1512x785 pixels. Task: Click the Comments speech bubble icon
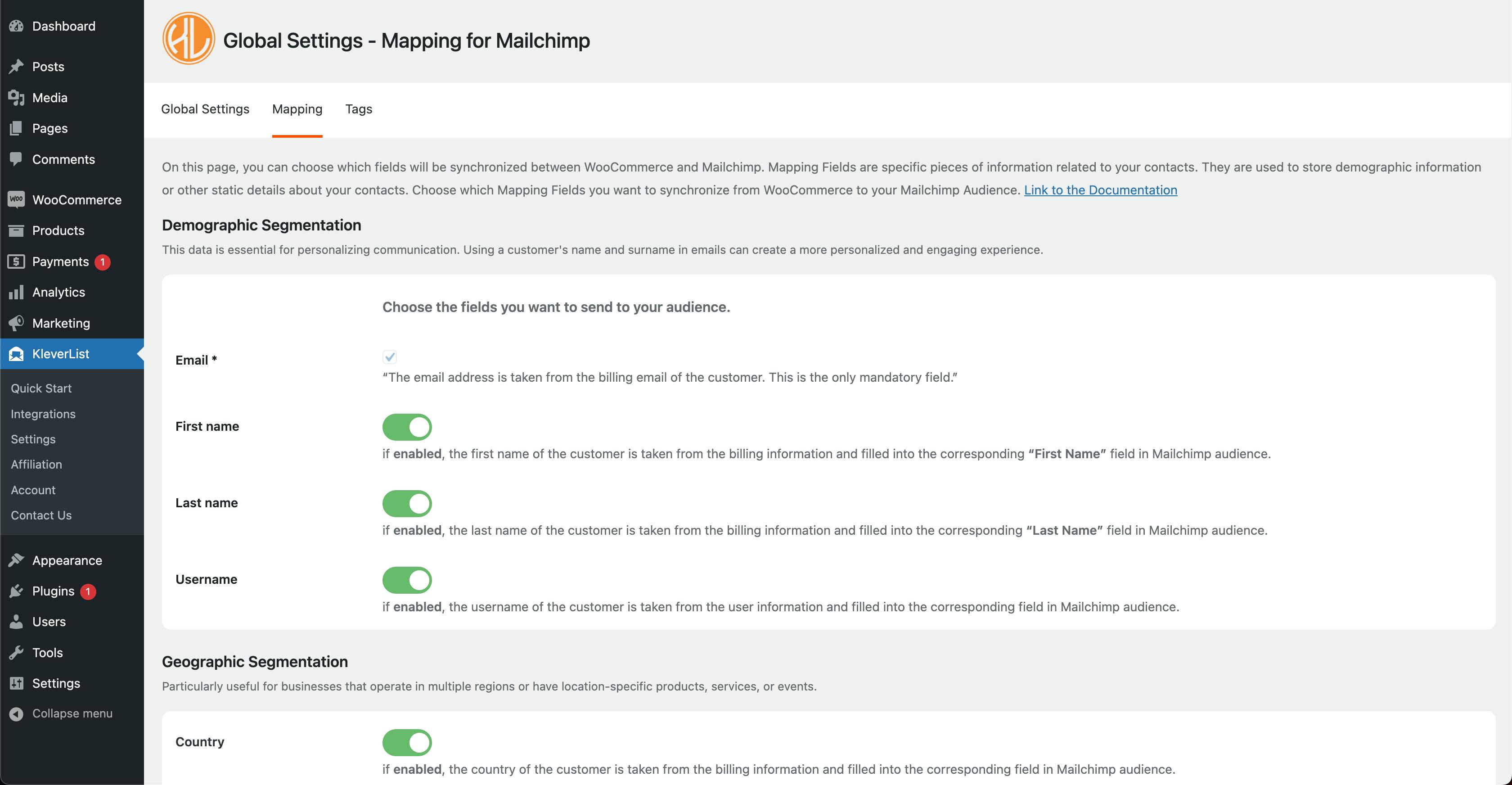17,159
